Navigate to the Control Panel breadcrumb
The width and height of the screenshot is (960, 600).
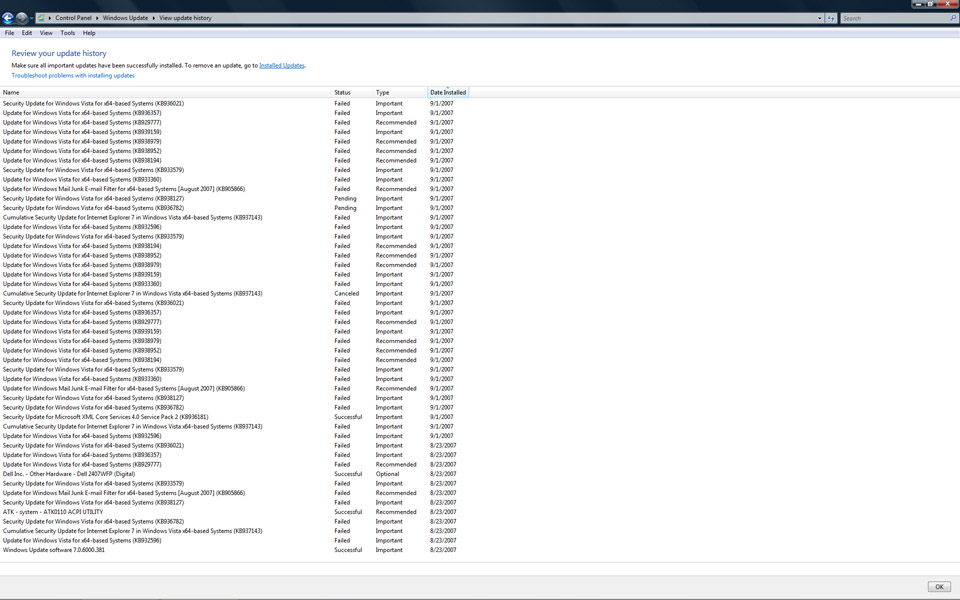coord(73,18)
